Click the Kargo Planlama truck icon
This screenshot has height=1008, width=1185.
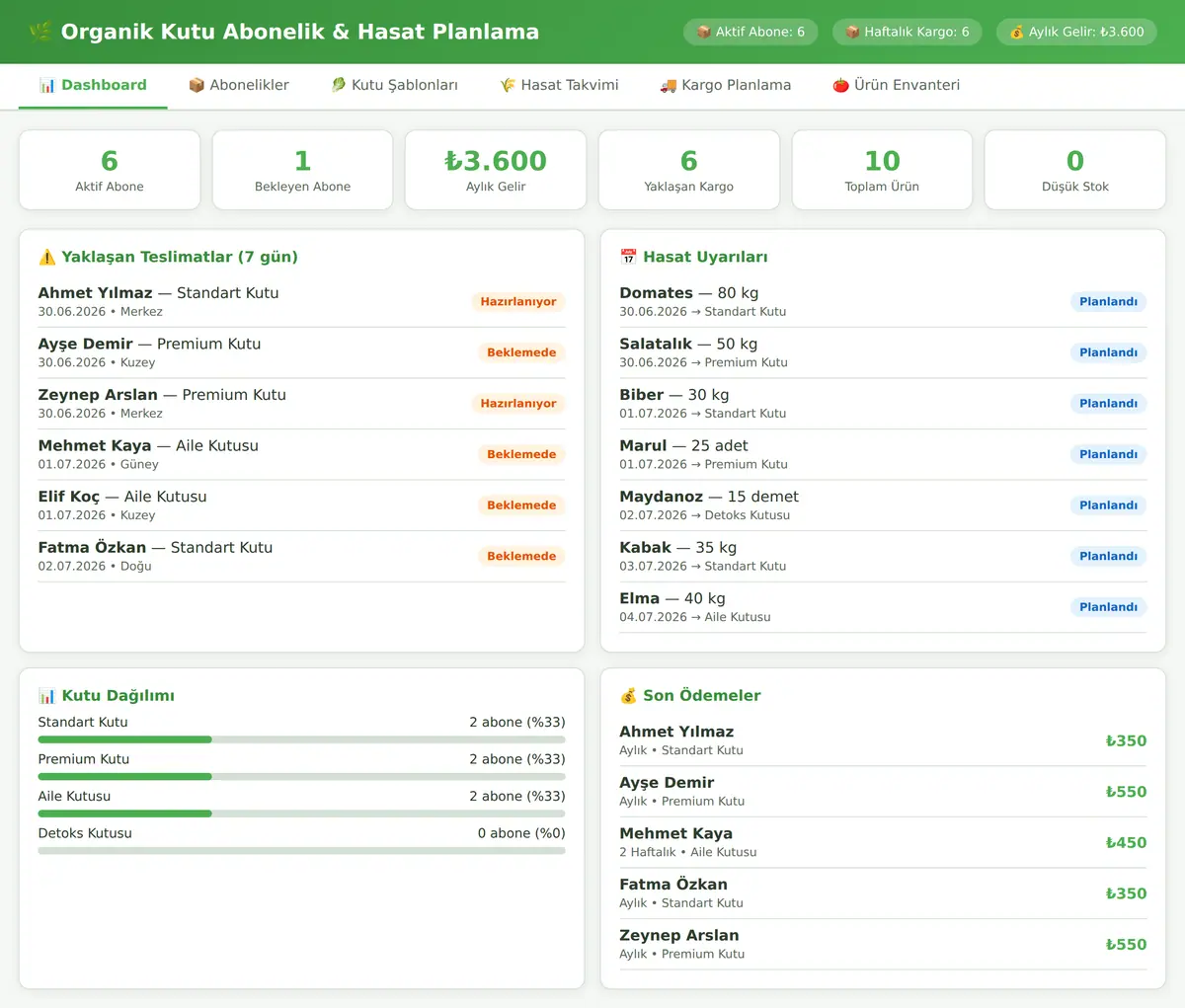coord(669,85)
